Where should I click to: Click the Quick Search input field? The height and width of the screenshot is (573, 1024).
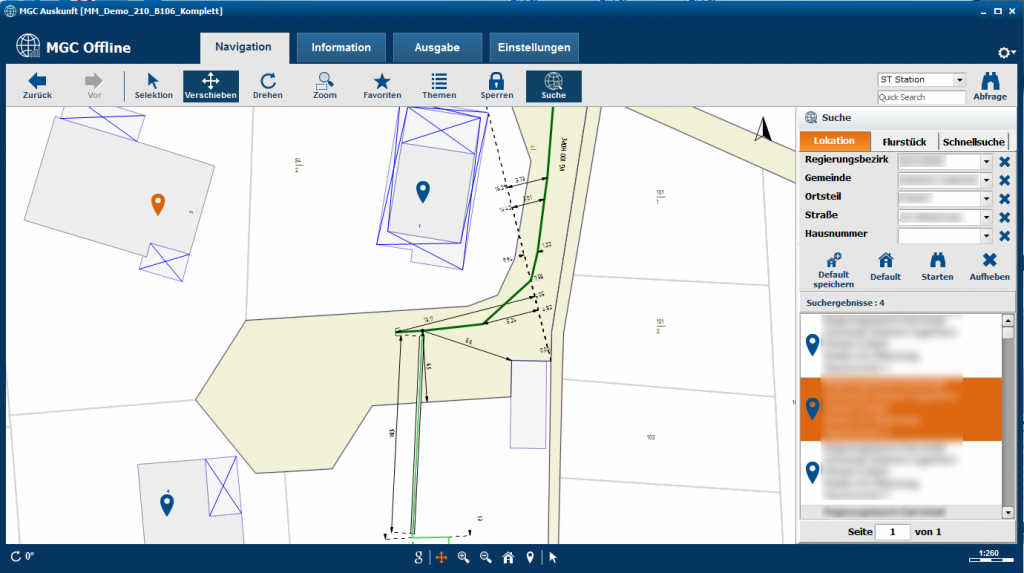(x=921, y=98)
